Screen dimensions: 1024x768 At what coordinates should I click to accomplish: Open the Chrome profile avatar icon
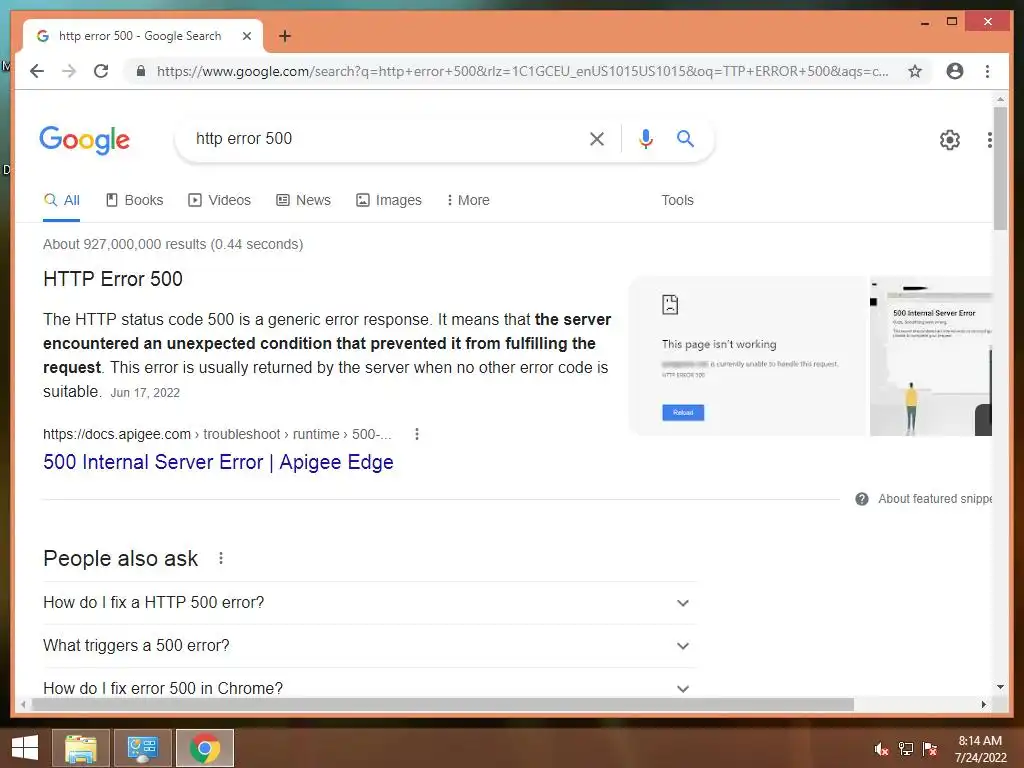955,71
